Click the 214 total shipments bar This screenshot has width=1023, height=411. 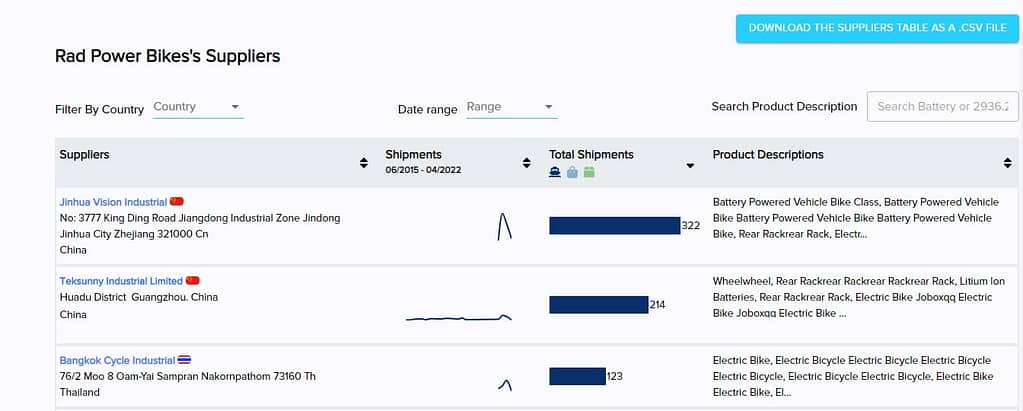[x=598, y=305]
